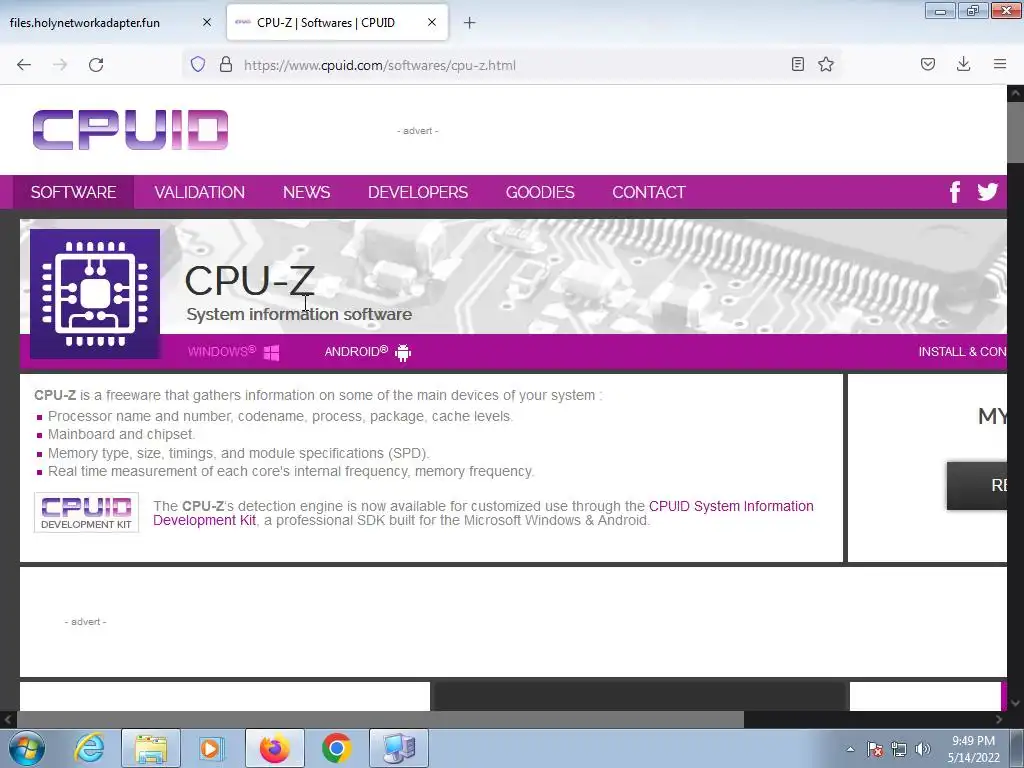The height and width of the screenshot is (768, 1024).
Task: Jump to INSTALL & CONFIG section link
Action: pyautogui.click(x=963, y=351)
